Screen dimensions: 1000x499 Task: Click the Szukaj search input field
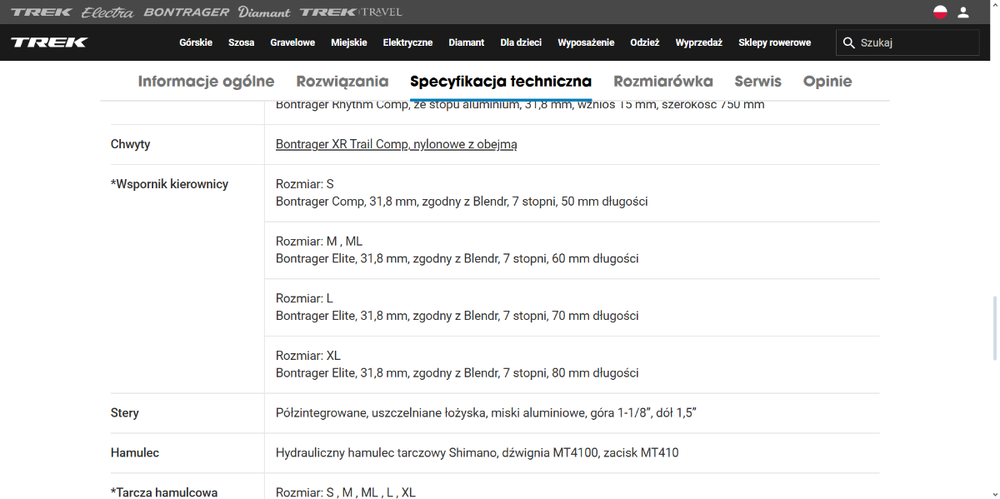915,43
